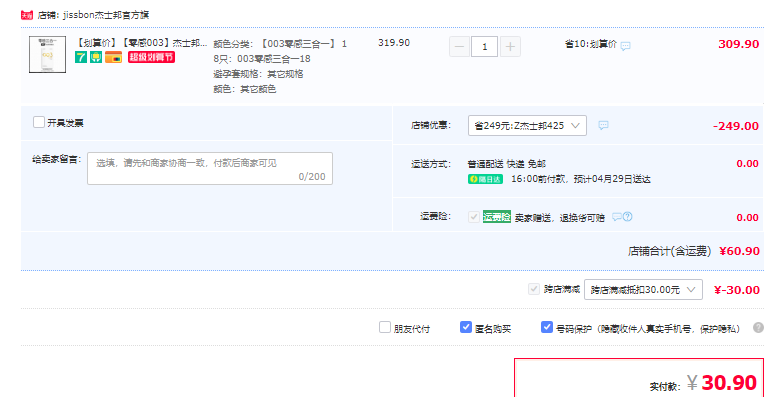This screenshot has width=772, height=397.
Task: Click the unit price 319.90
Action: pos(394,43)
